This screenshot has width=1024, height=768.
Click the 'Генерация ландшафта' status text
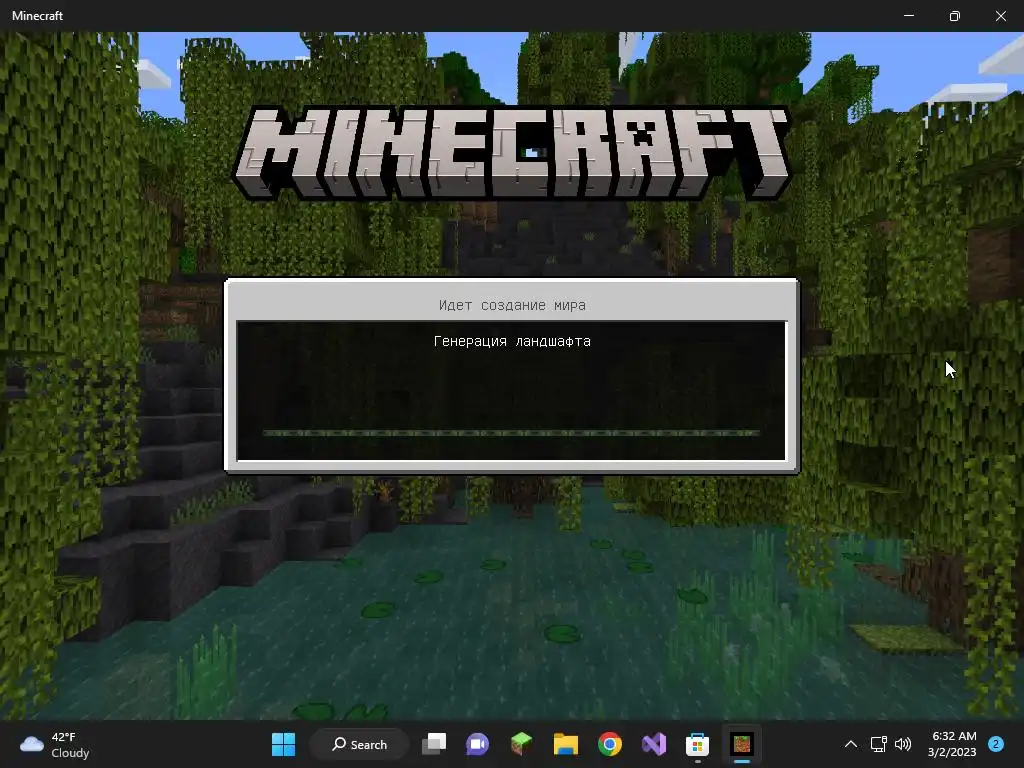point(512,341)
